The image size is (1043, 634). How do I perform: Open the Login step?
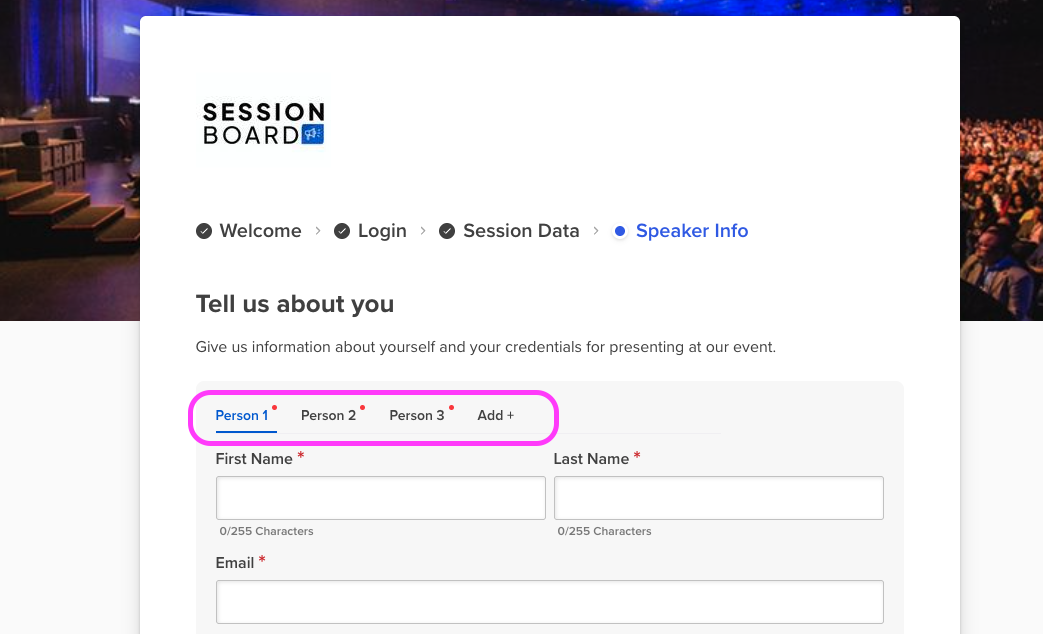[382, 230]
